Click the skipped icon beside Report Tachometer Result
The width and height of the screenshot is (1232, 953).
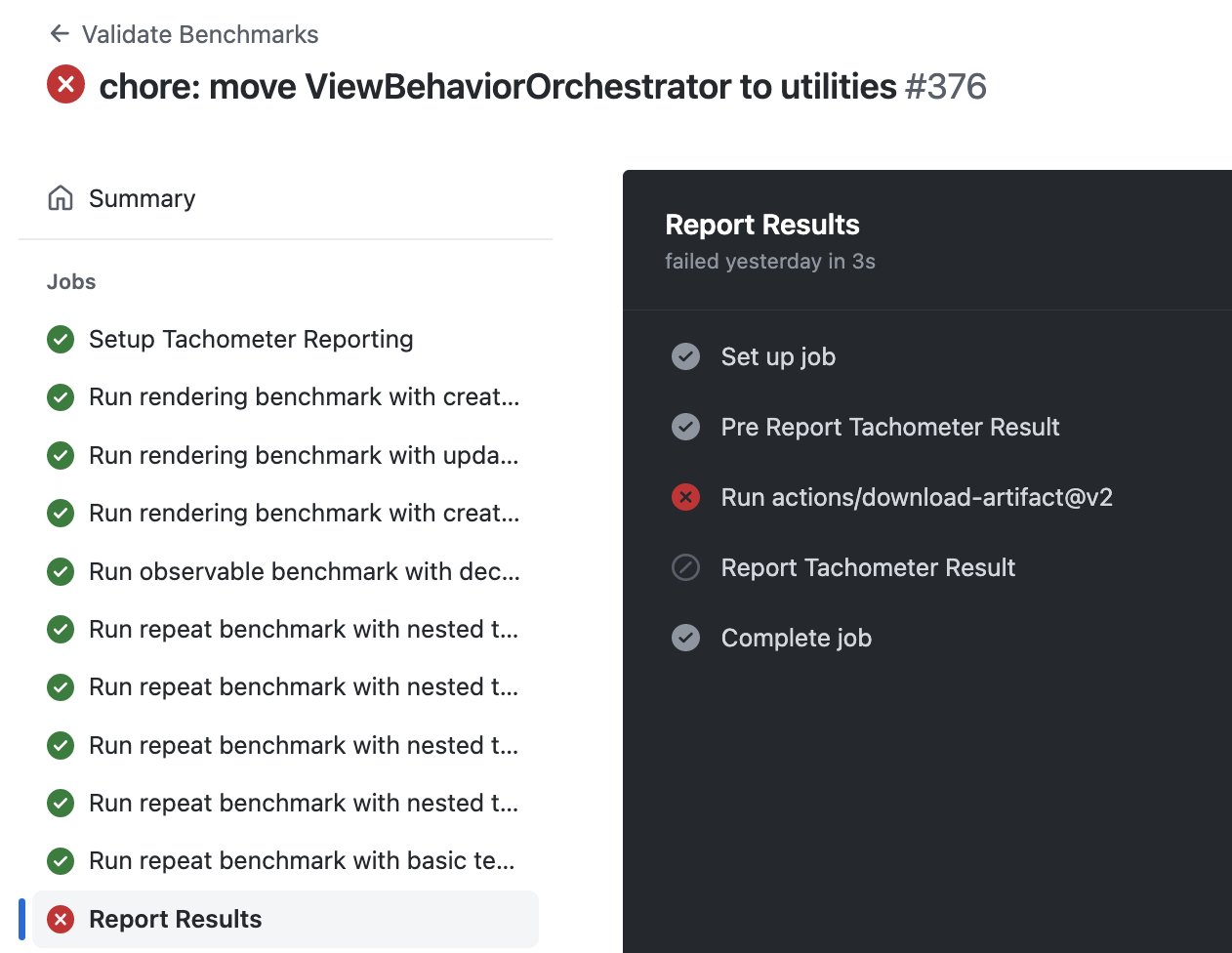685,567
